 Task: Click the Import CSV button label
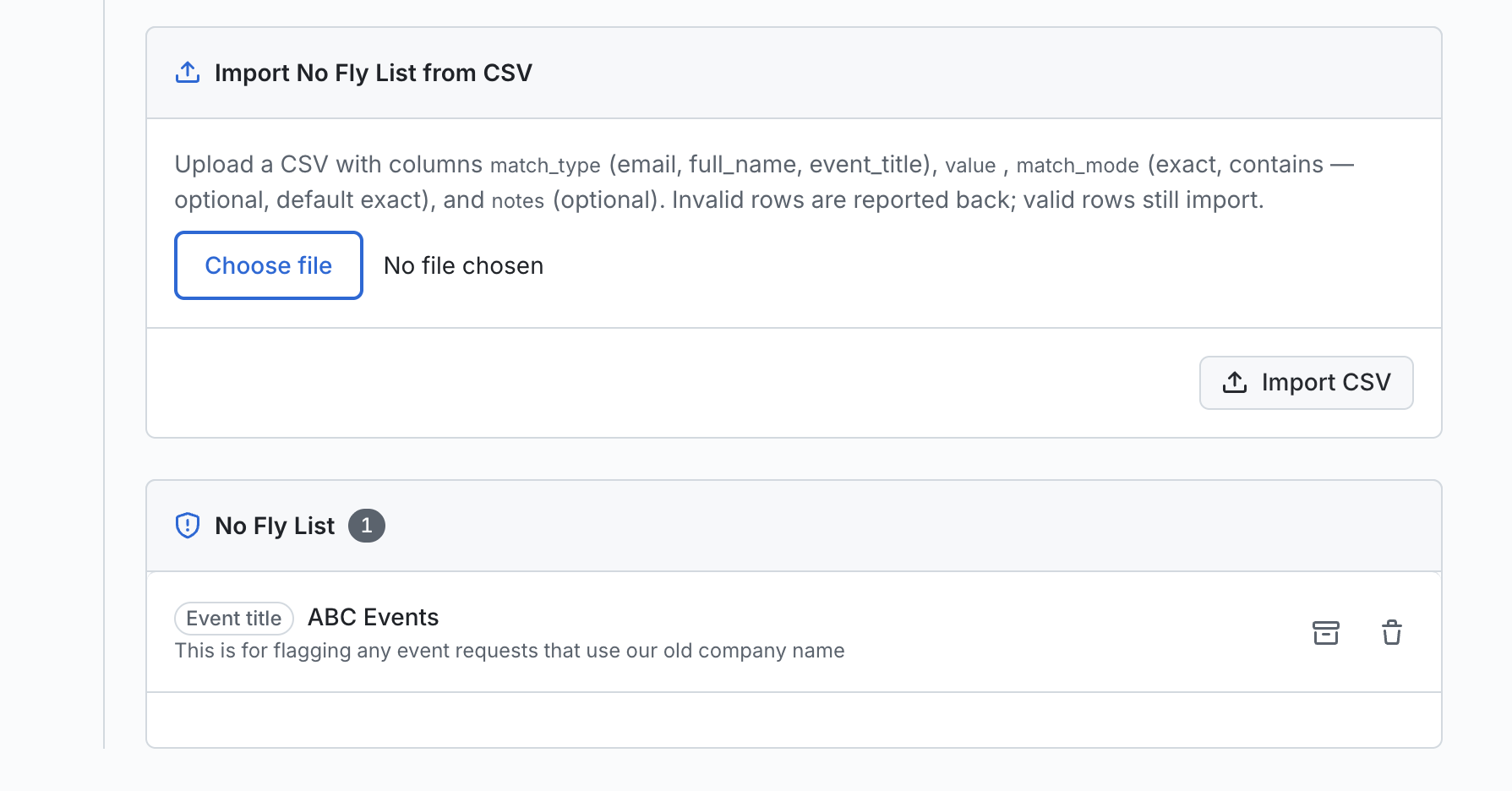(1325, 382)
